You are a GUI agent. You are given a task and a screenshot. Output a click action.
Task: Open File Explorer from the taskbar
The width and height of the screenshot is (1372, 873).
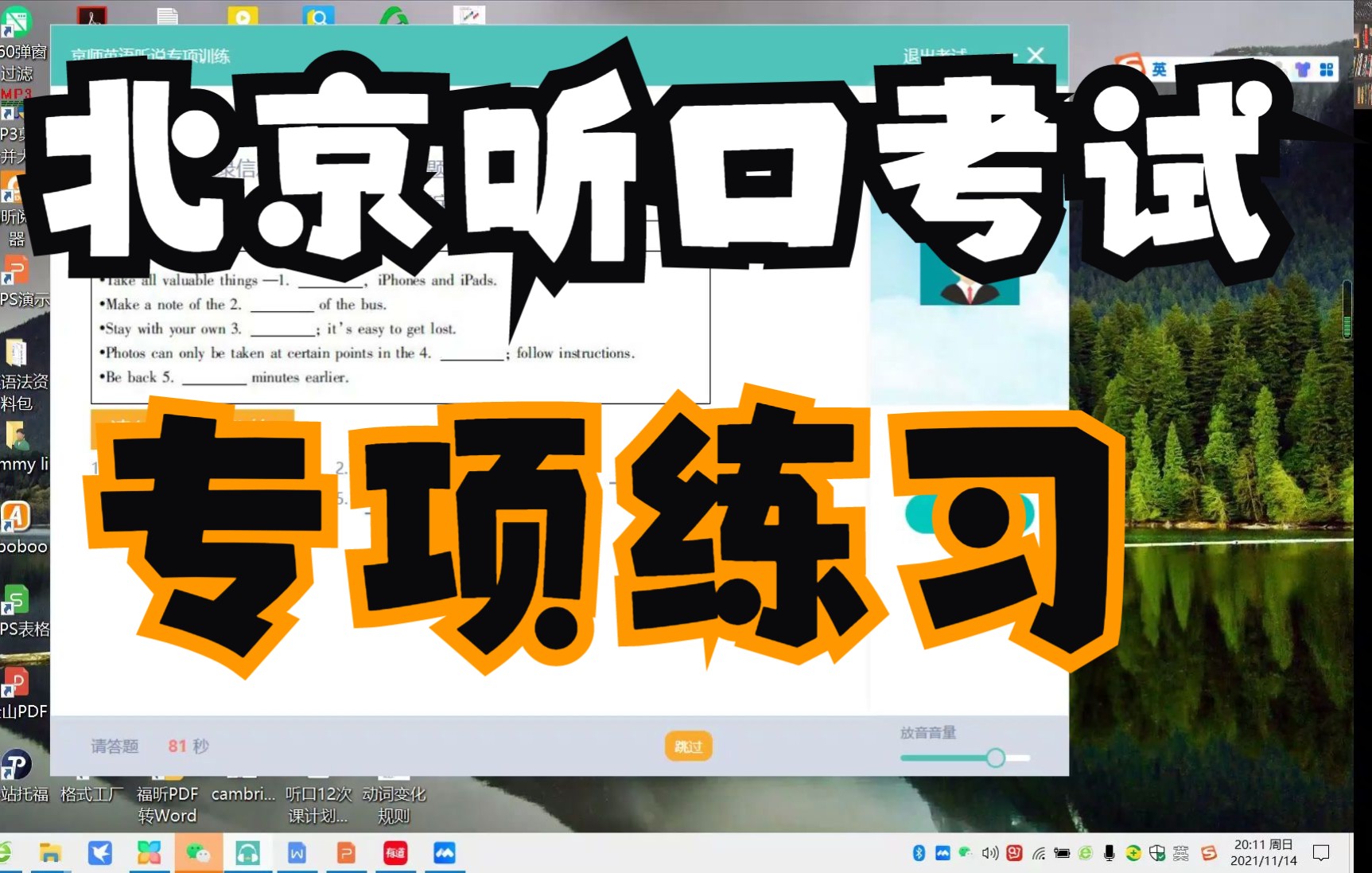click(50, 853)
